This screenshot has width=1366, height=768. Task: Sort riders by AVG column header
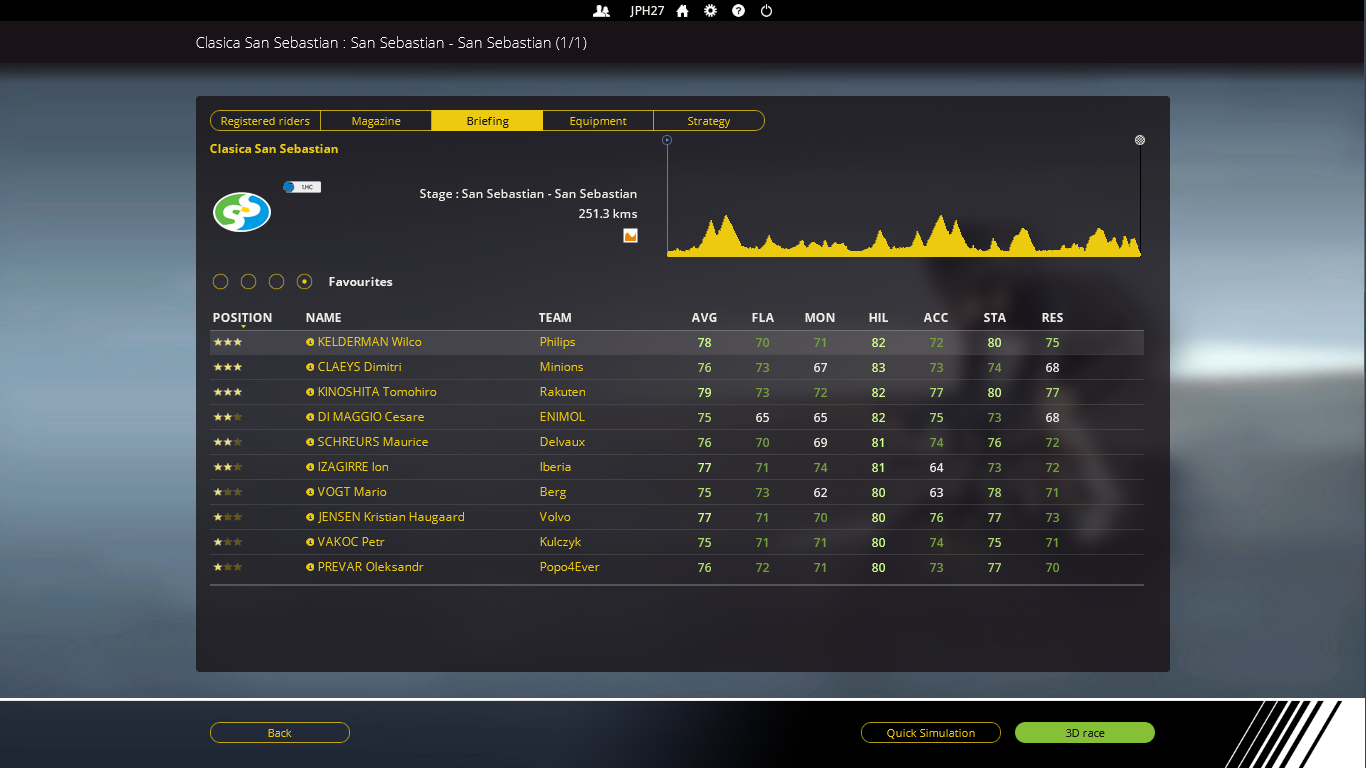pyautogui.click(x=704, y=318)
